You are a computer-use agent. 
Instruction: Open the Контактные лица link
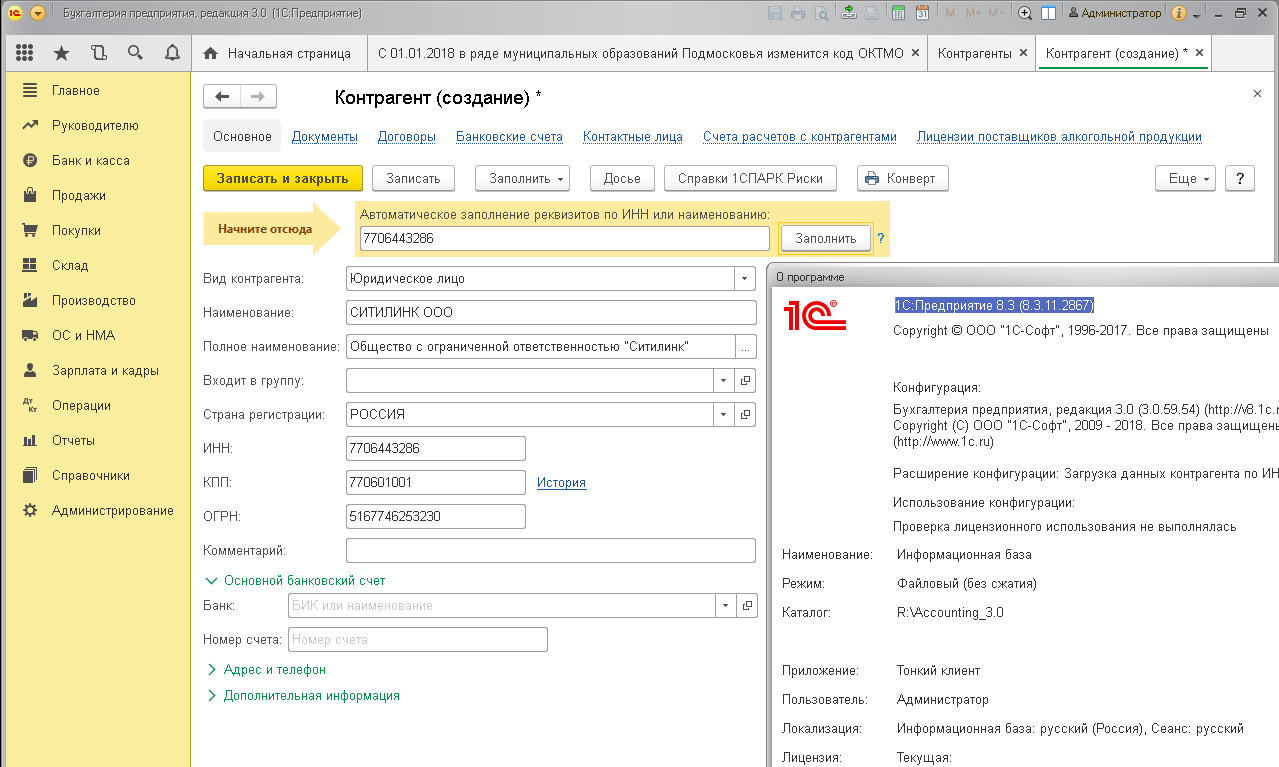(633, 137)
